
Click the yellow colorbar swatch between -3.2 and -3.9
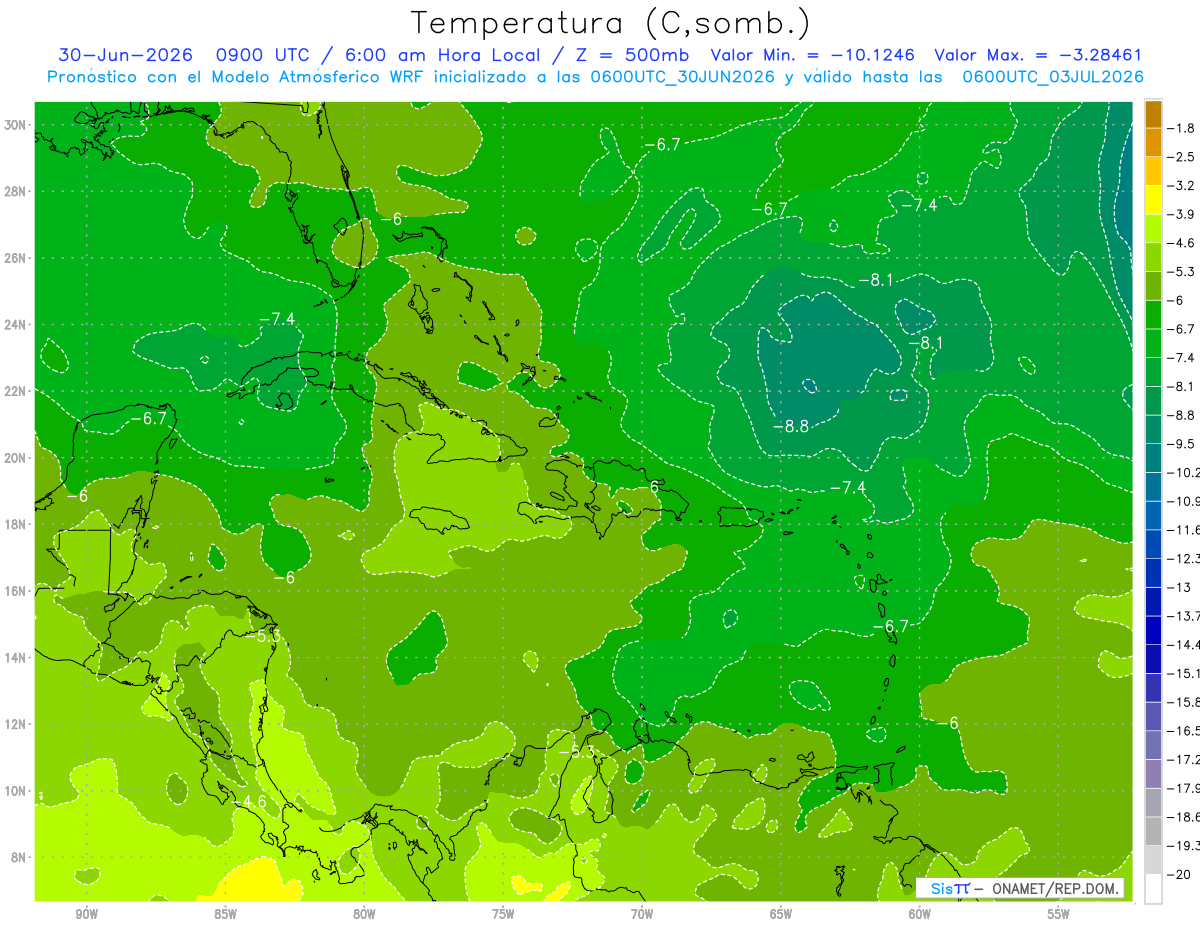click(x=1153, y=200)
